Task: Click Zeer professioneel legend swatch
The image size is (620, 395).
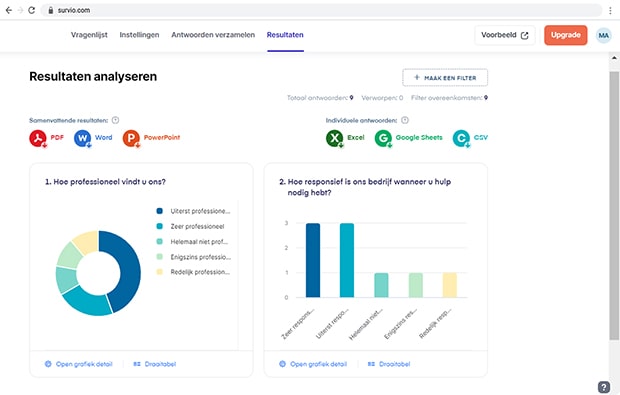Action: point(159,226)
